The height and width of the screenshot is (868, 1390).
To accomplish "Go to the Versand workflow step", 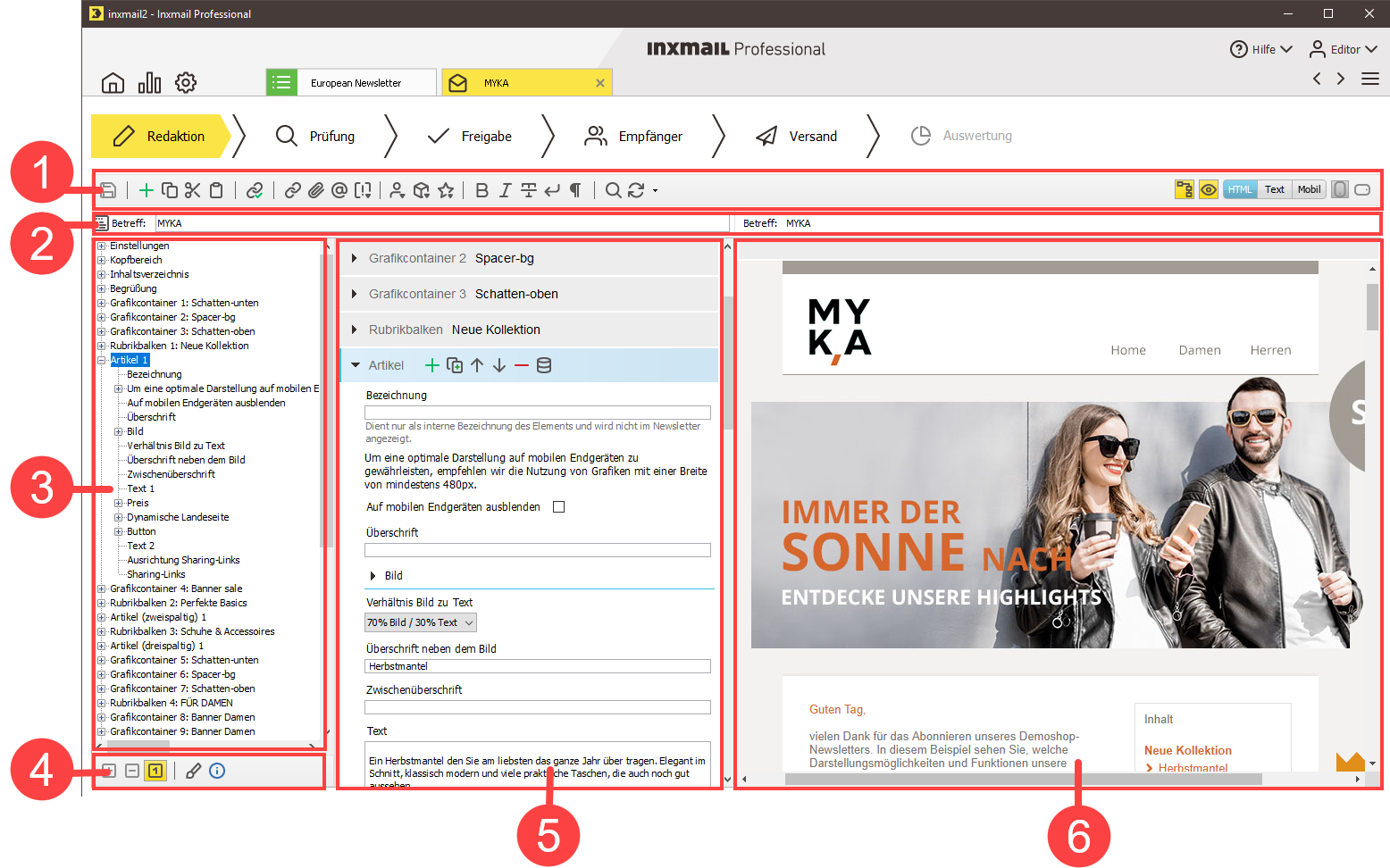I will coord(796,136).
